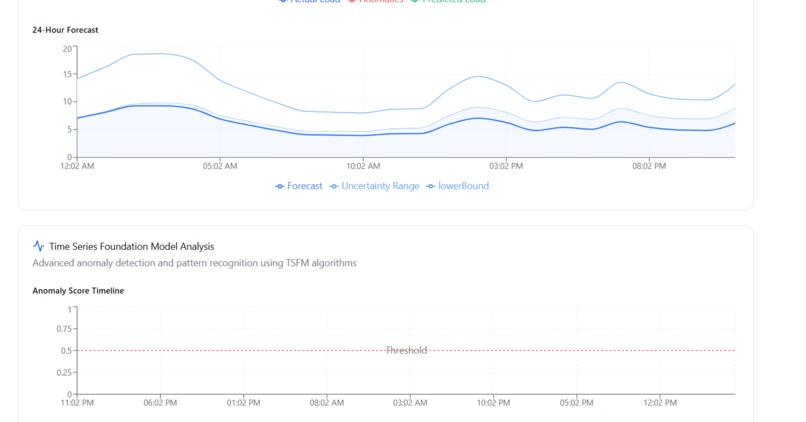Viewport: 806px width, 422px height.
Task: Click the 11:02 PM label on anomaly timeline
Action: (x=77, y=403)
